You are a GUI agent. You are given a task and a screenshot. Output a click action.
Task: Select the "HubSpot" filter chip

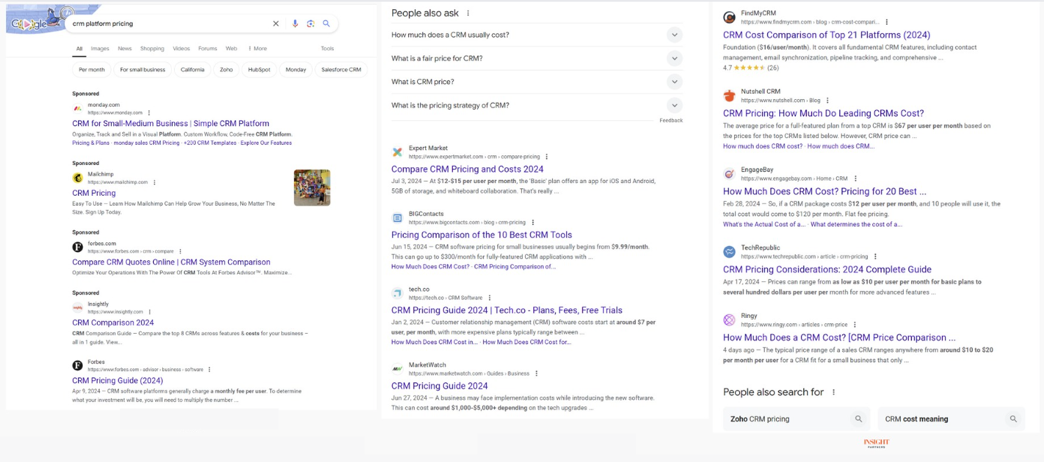tap(259, 70)
